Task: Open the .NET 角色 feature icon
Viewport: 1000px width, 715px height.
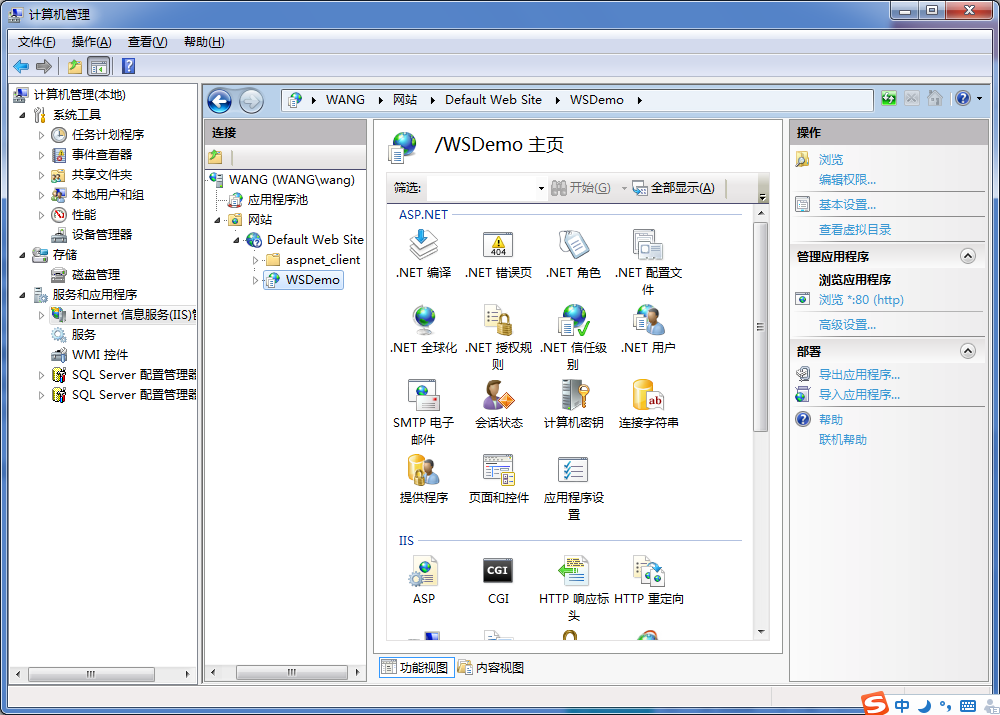Action: pyautogui.click(x=573, y=246)
